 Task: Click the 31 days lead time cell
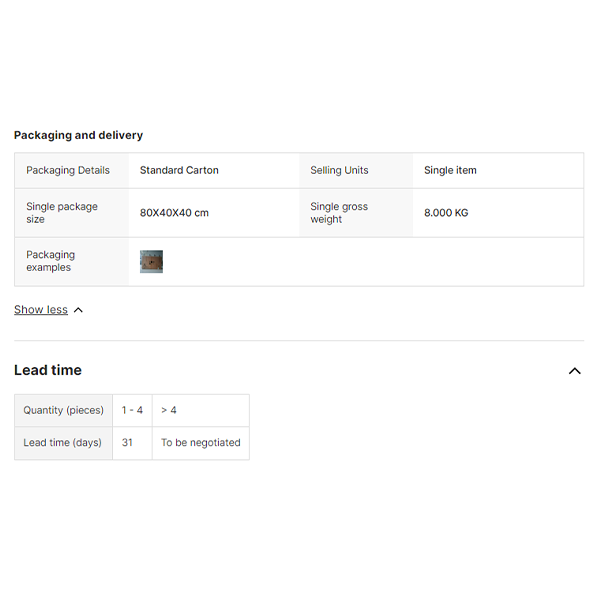(127, 443)
